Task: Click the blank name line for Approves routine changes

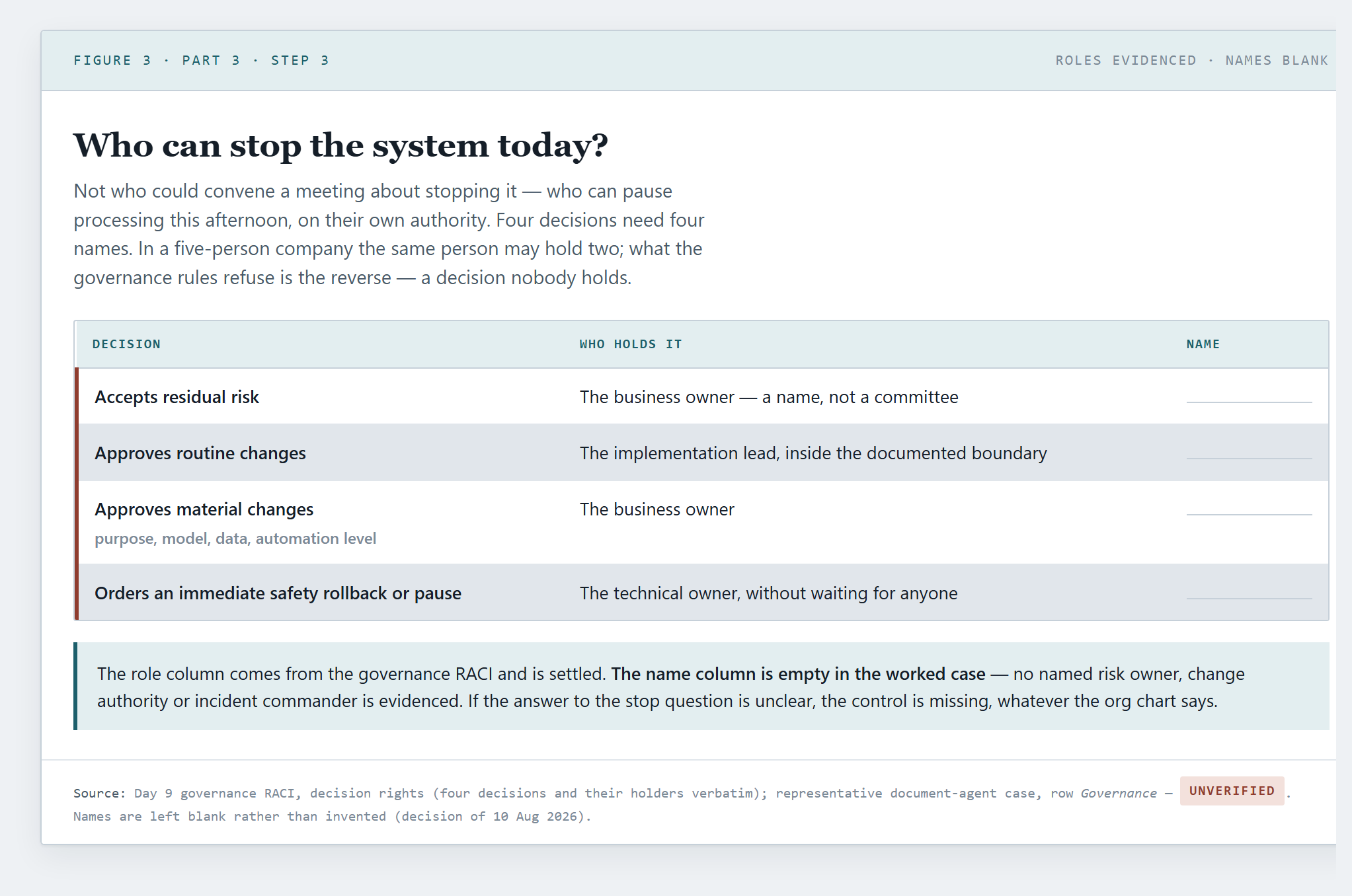Action: tap(1249, 457)
